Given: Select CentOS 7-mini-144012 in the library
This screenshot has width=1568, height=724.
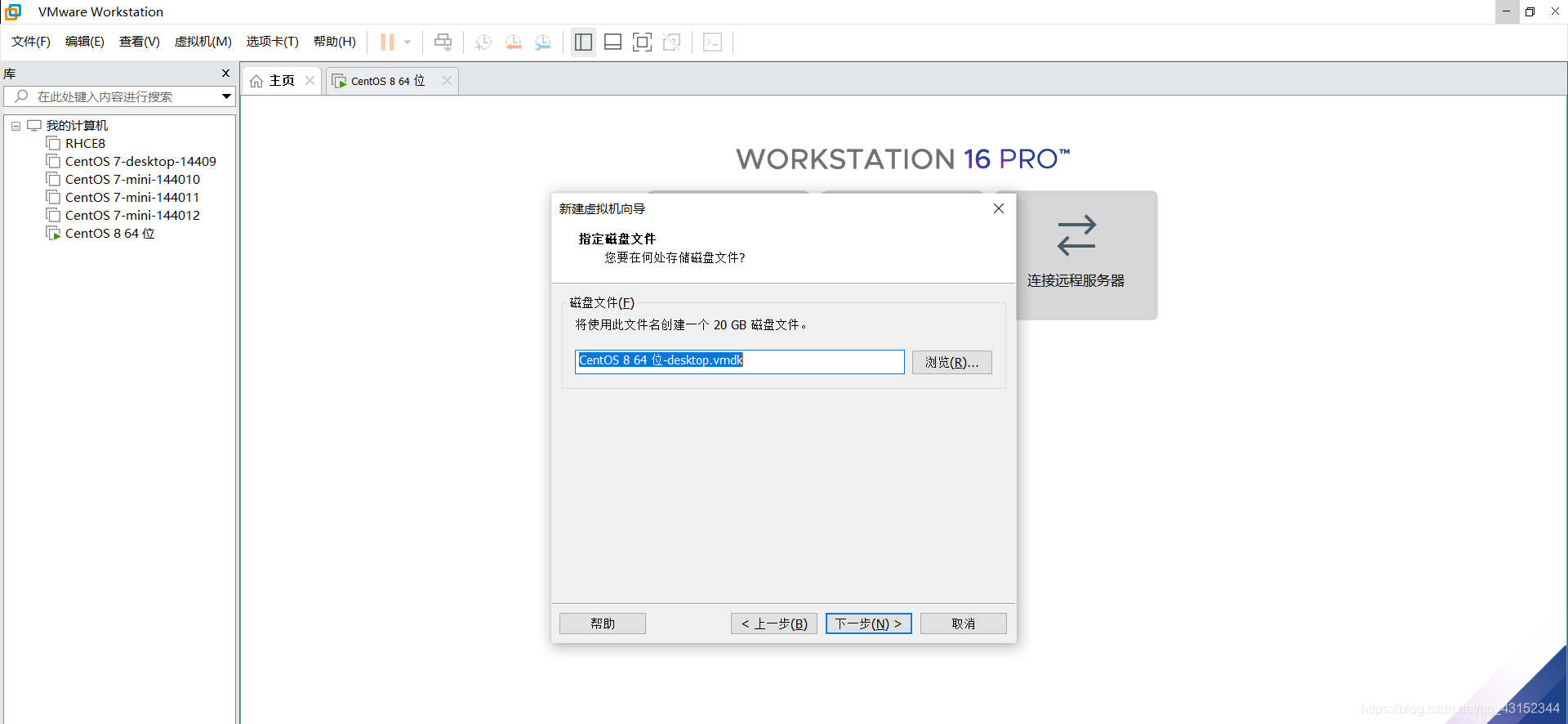Looking at the screenshot, I should pyautogui.click(x=132, y=216).
